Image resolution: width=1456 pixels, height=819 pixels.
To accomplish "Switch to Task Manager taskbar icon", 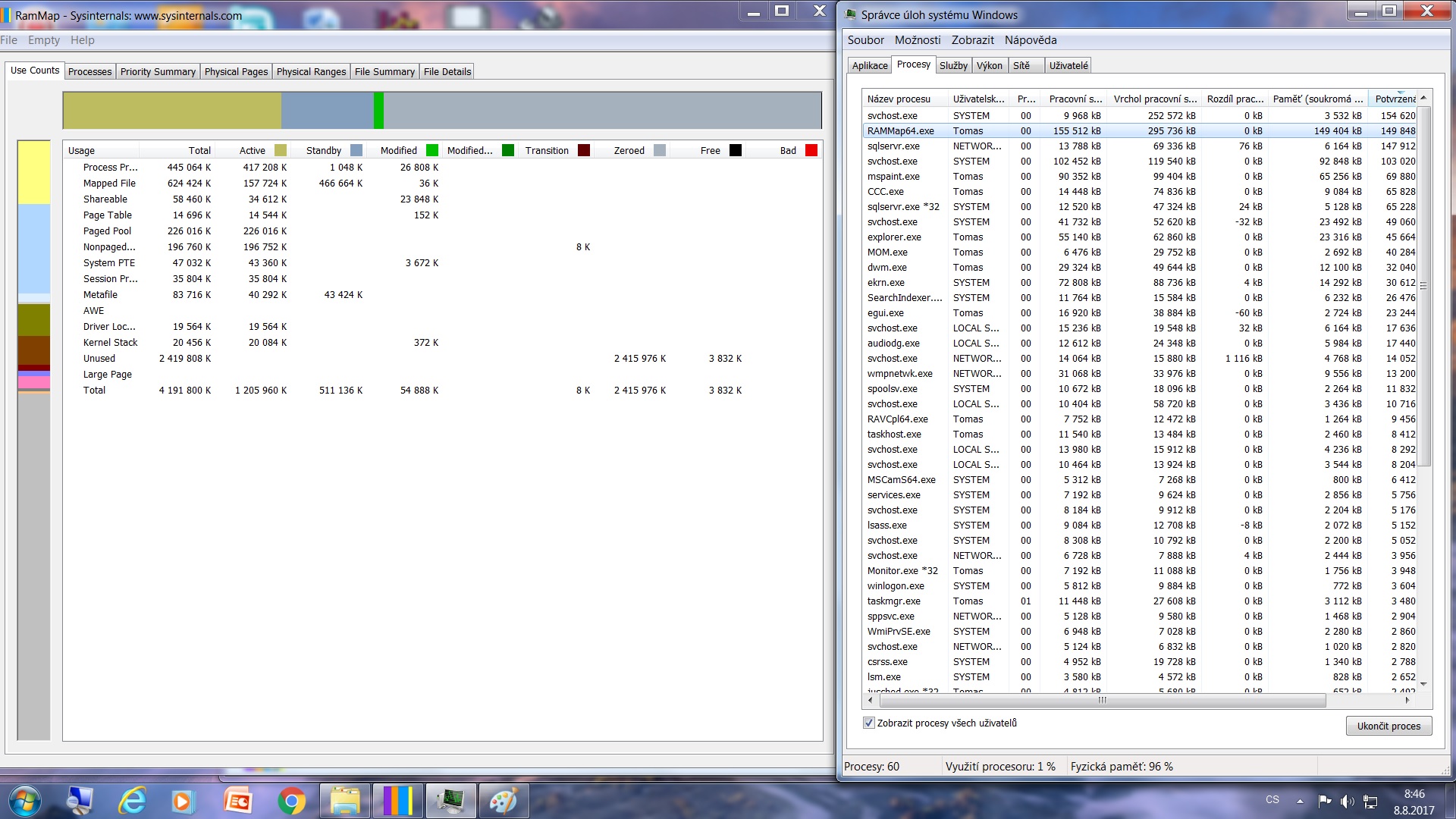I will pos(452,801).
